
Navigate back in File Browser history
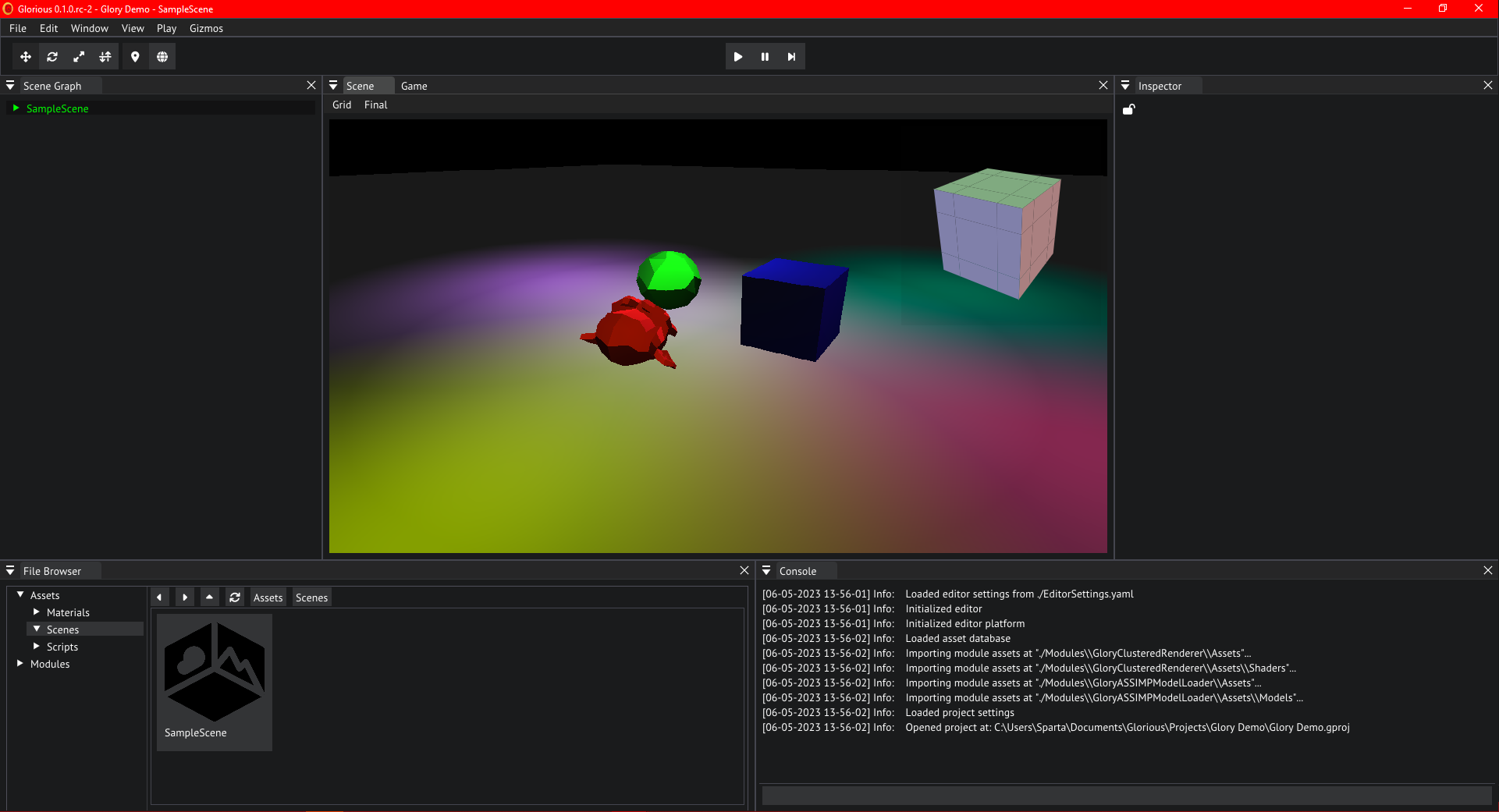coord(159,597)
